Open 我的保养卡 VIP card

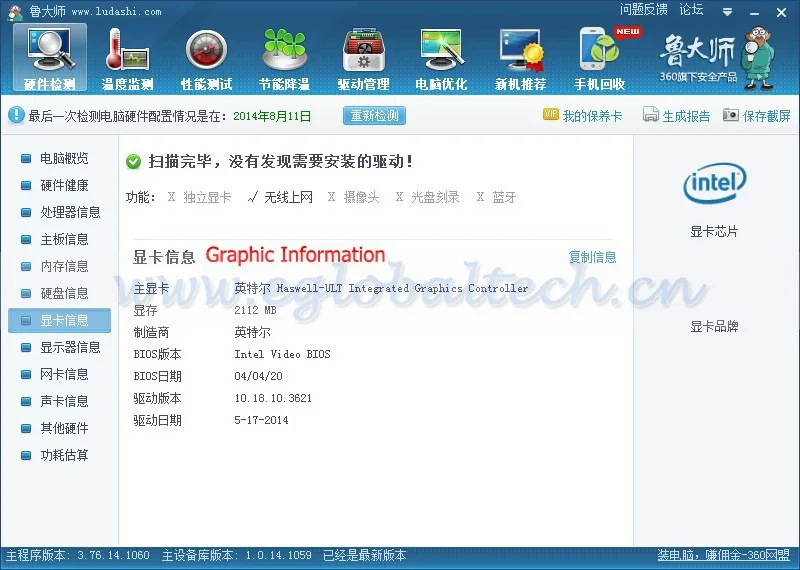592,116
